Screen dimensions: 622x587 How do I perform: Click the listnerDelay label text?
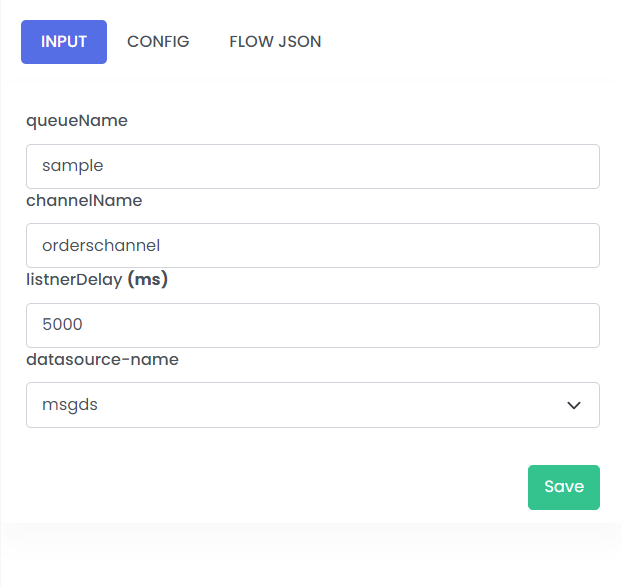click(x=74, y=280)
